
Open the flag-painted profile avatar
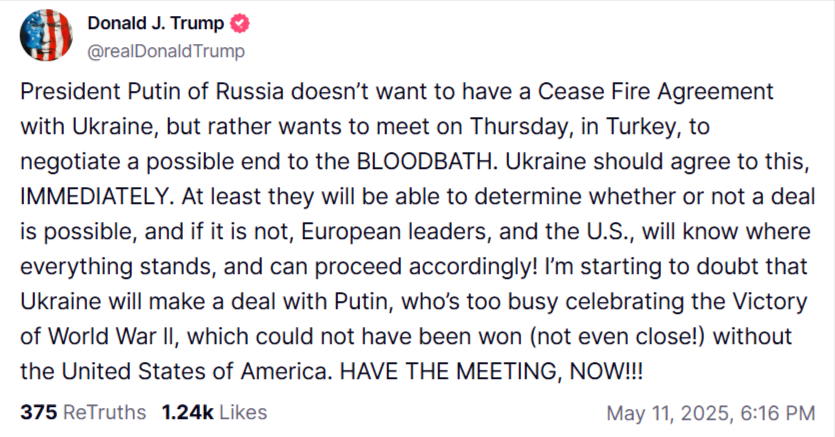(46, 35)
